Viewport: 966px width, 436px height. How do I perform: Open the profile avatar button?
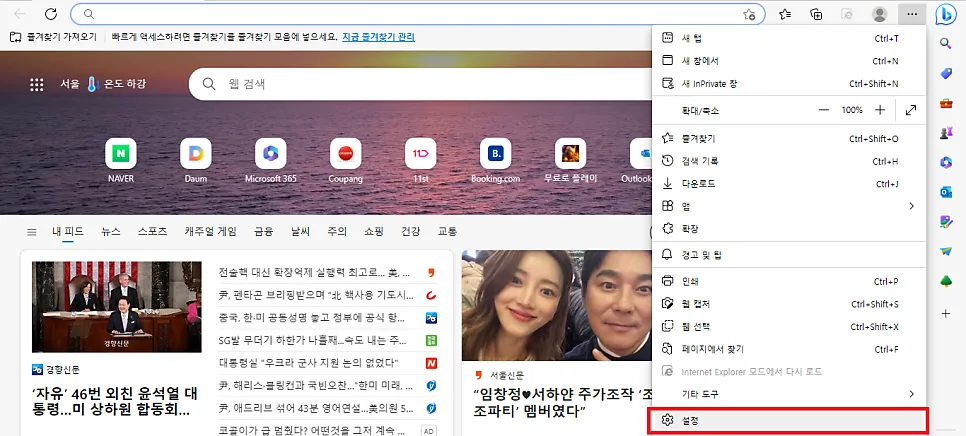[880, 14]
